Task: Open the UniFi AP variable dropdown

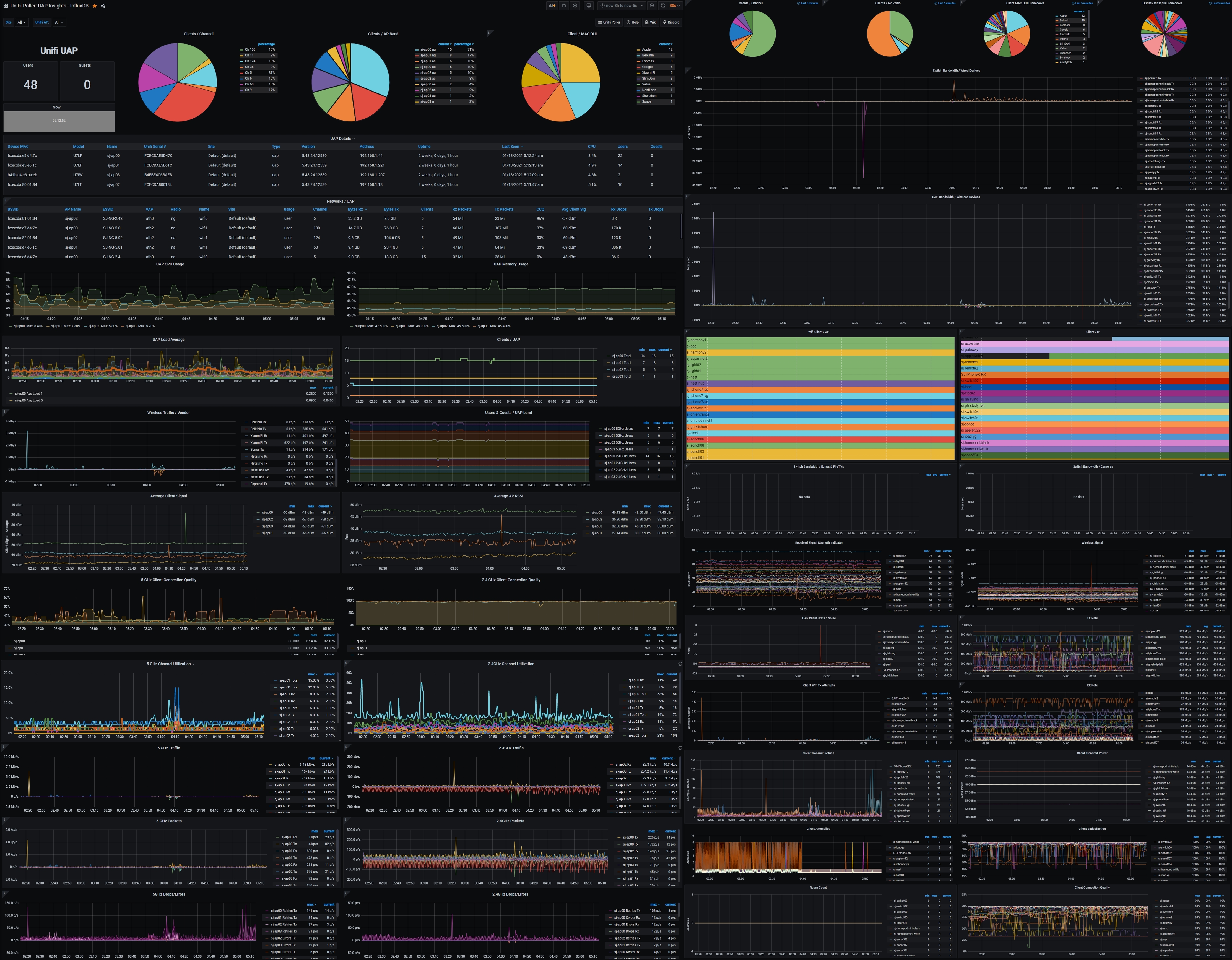Action: click(x=59, y=23)
